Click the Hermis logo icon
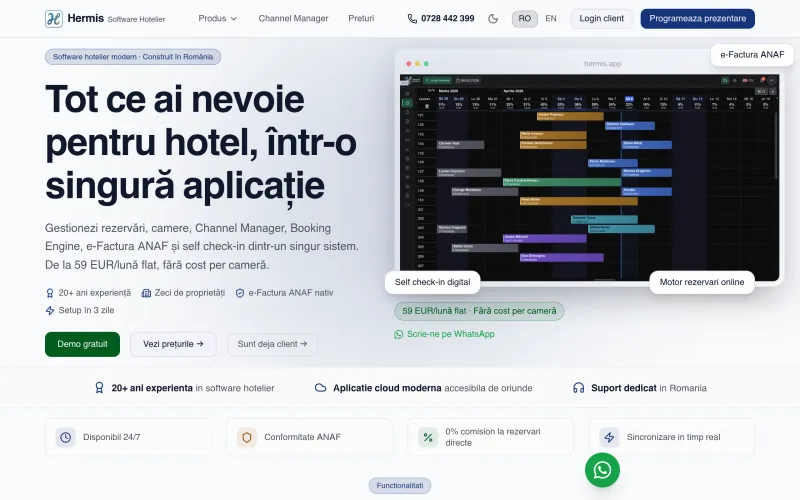The height and width of the screenshot is (500, 800). coord(54,19)
